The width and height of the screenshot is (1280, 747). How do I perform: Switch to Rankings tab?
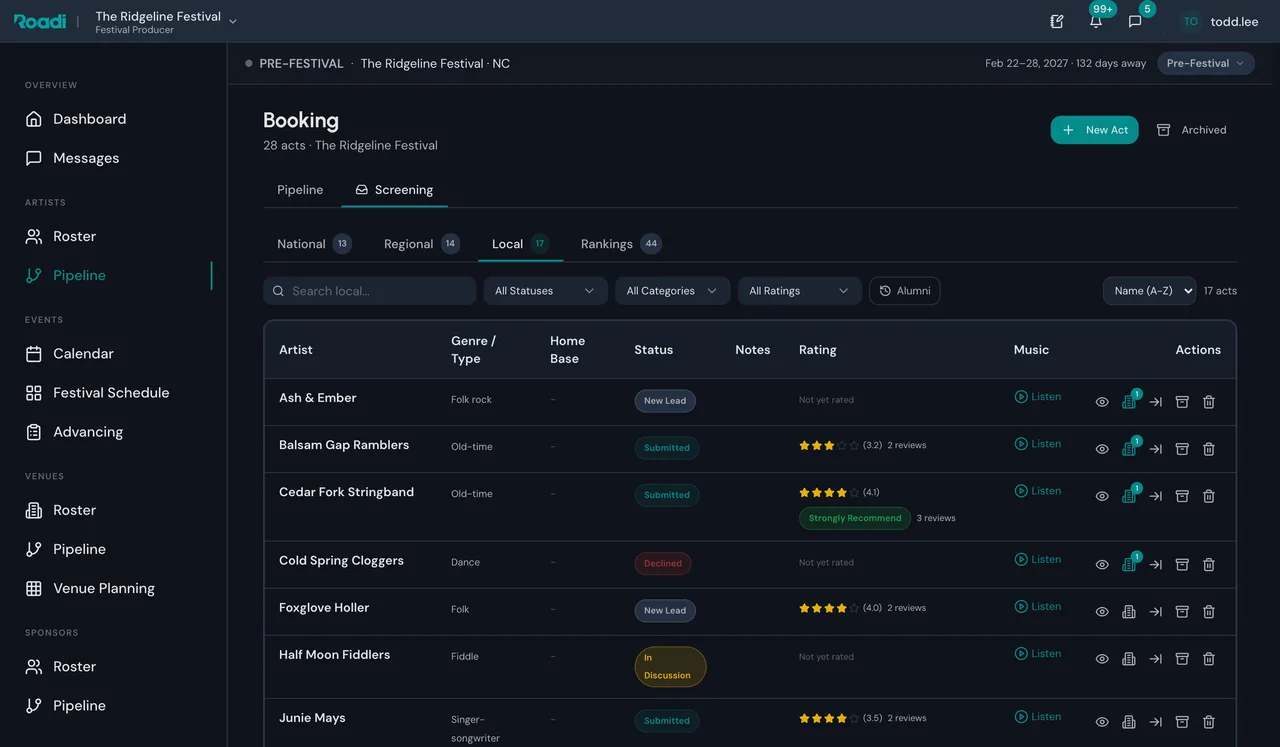point(621,244)
